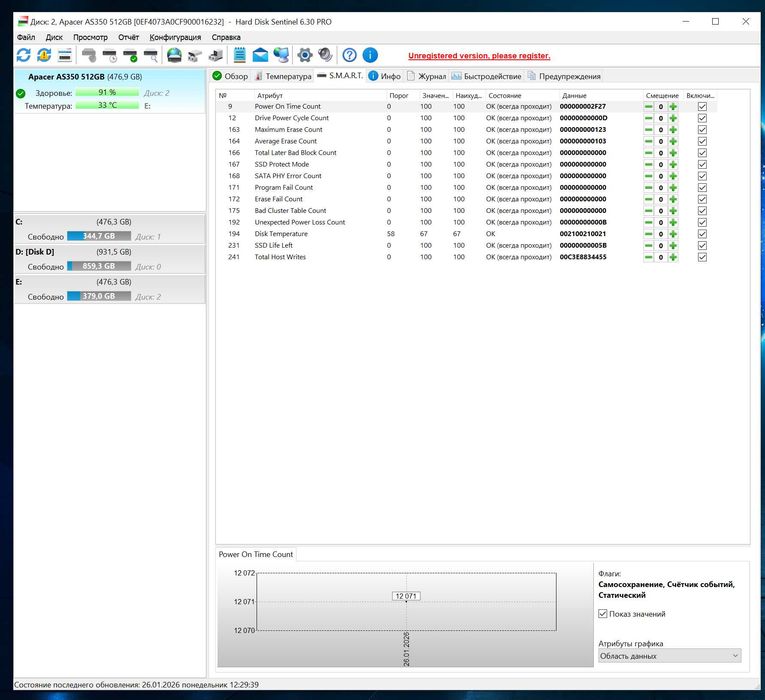This screenshot has height=700, width=765.
Task: Open settings with the gear icon
Action: click(305, 55)
